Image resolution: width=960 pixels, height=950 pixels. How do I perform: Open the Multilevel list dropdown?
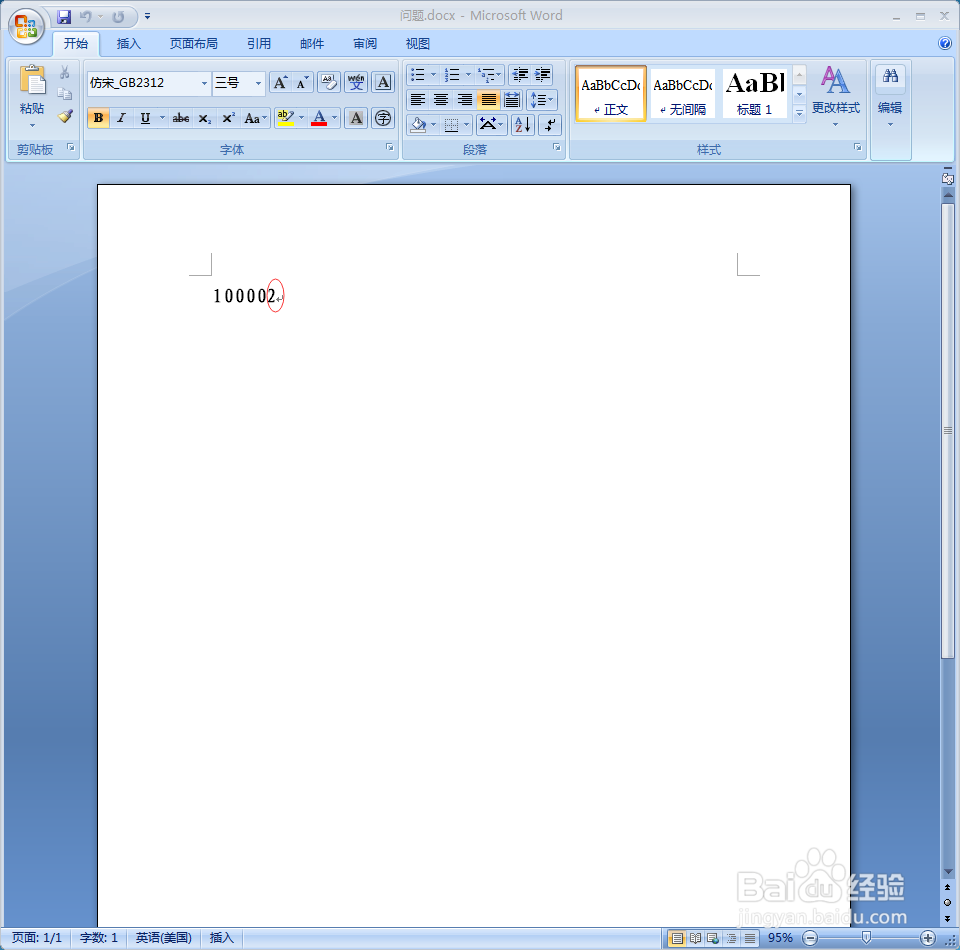pos(490,75)
